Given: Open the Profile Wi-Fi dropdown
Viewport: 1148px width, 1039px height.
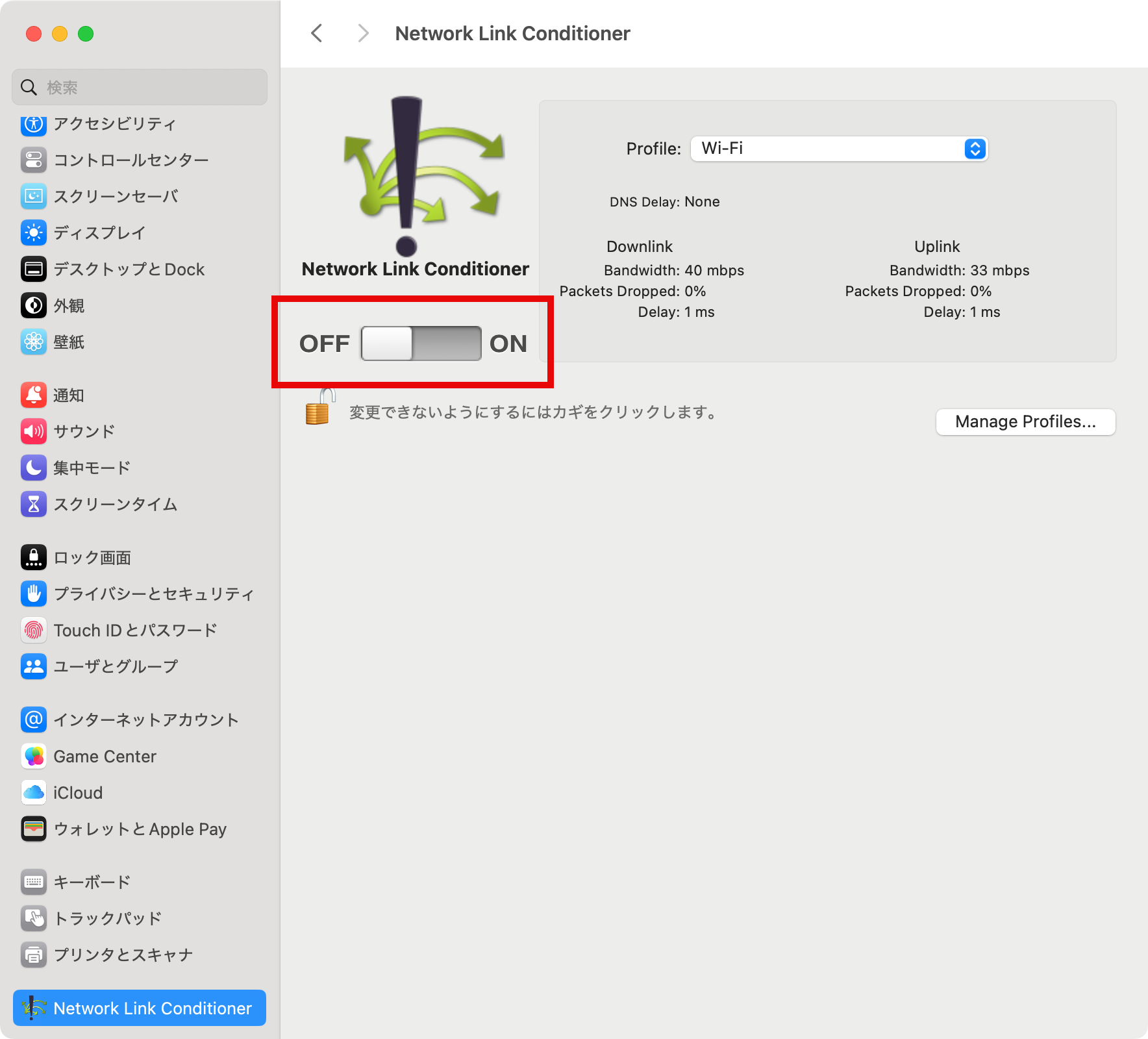Looking at the screenshot, I should pos(839,149).
